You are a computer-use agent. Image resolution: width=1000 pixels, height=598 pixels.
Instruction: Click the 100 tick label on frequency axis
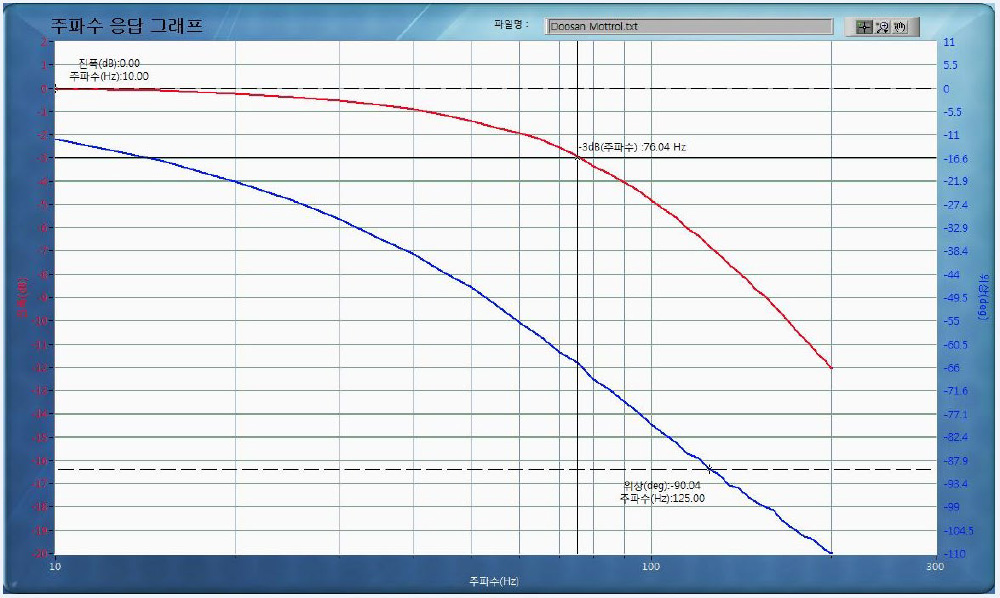tap(652, 566)
